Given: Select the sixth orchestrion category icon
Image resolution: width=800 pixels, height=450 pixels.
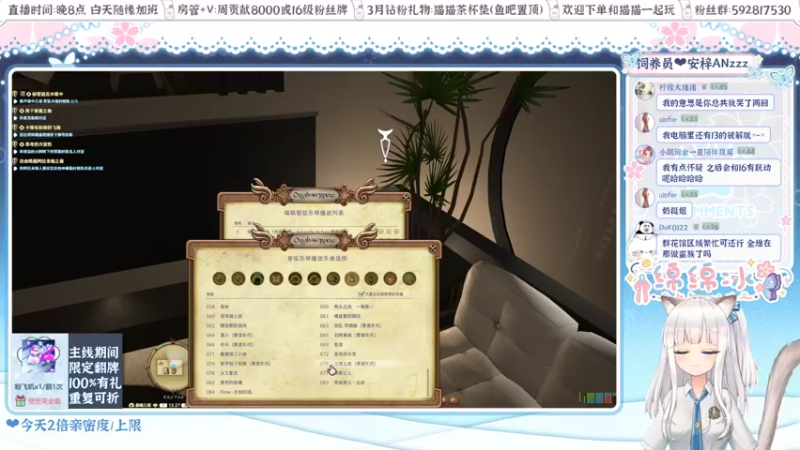Looking at the screenshot, I should coord(314,279).
